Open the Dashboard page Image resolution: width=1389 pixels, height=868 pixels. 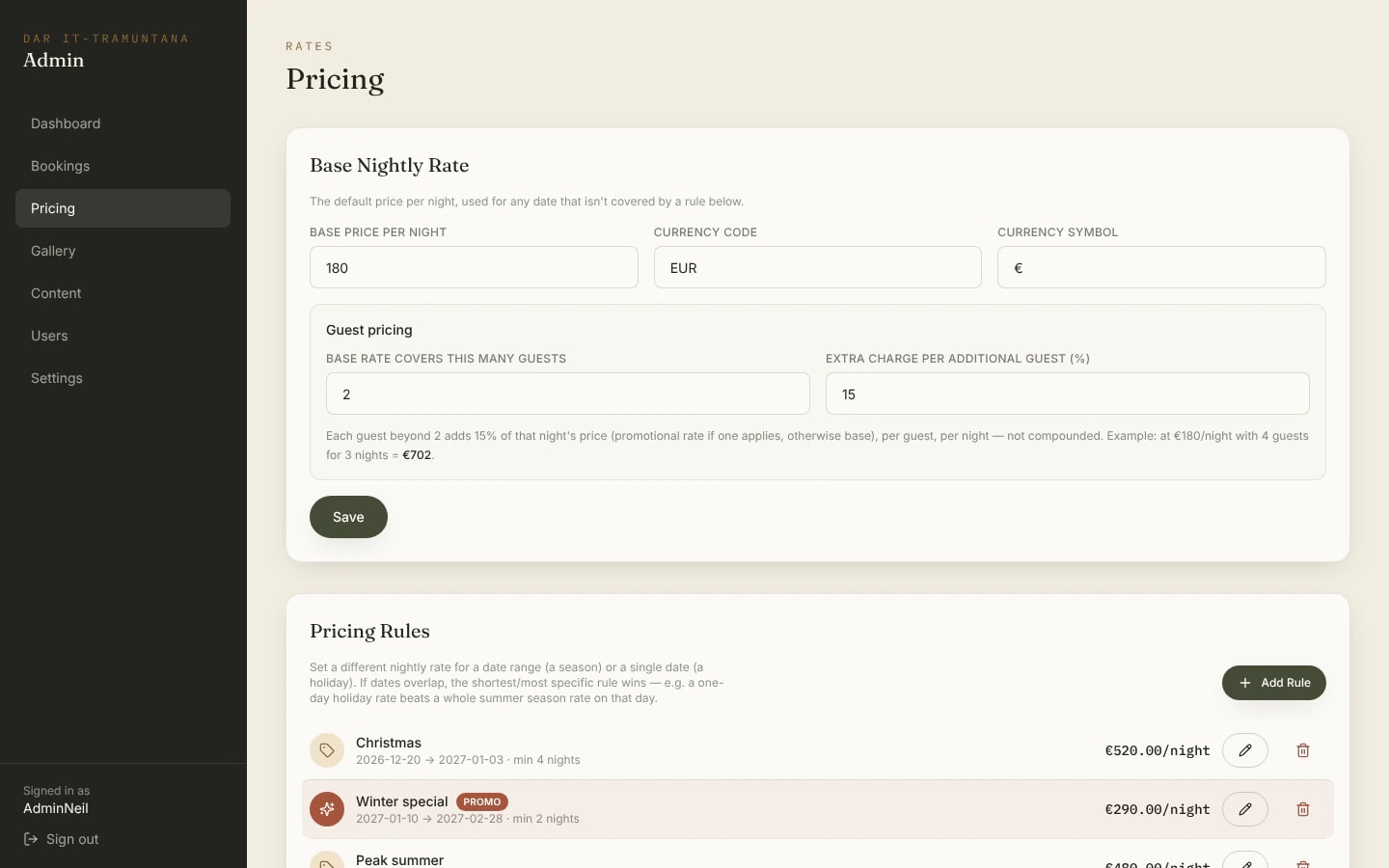(123, 123)
